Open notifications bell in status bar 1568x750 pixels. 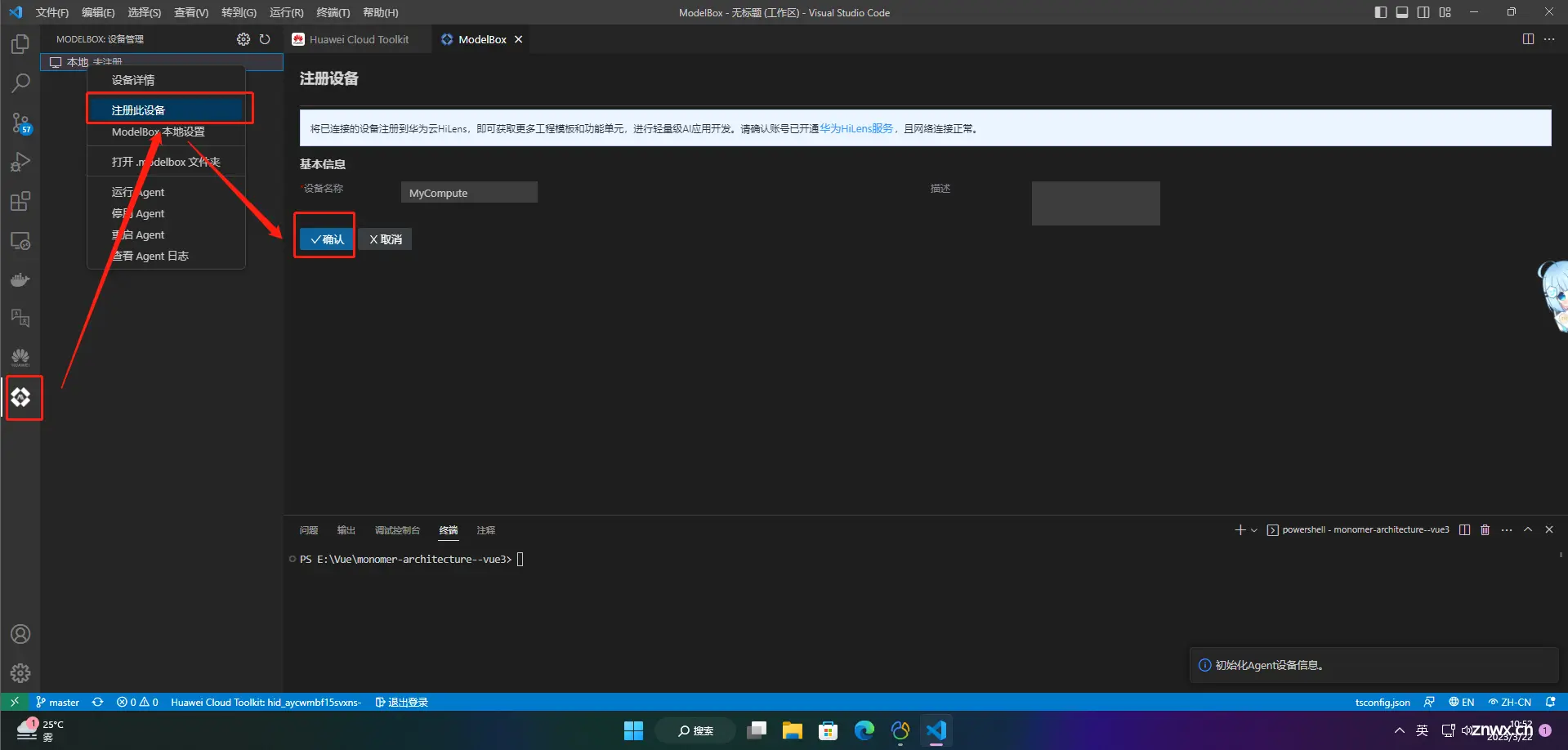(x=1550, y=702)
